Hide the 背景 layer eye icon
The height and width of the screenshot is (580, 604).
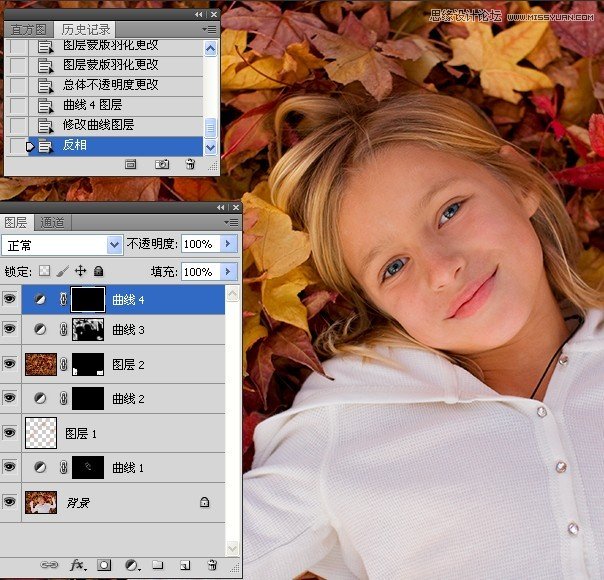[10, 501]
